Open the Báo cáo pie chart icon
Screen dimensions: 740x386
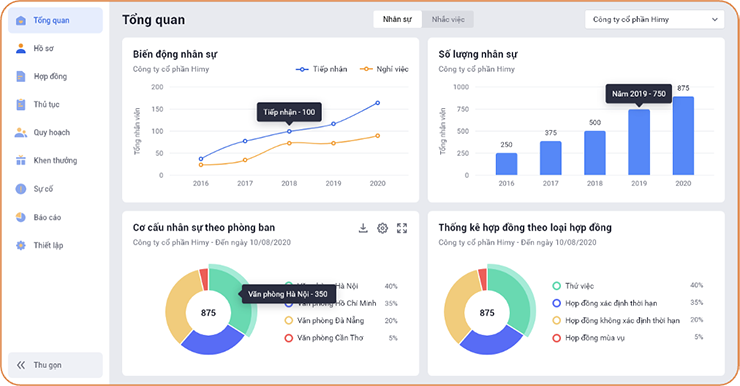(x=21, y=217)
